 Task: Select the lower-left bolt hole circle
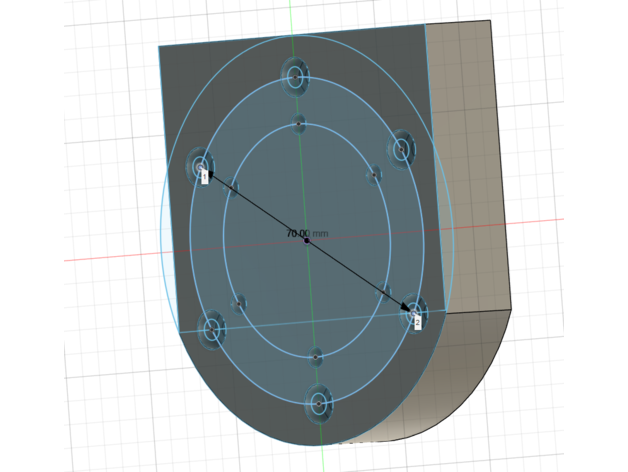pos(211,328)
